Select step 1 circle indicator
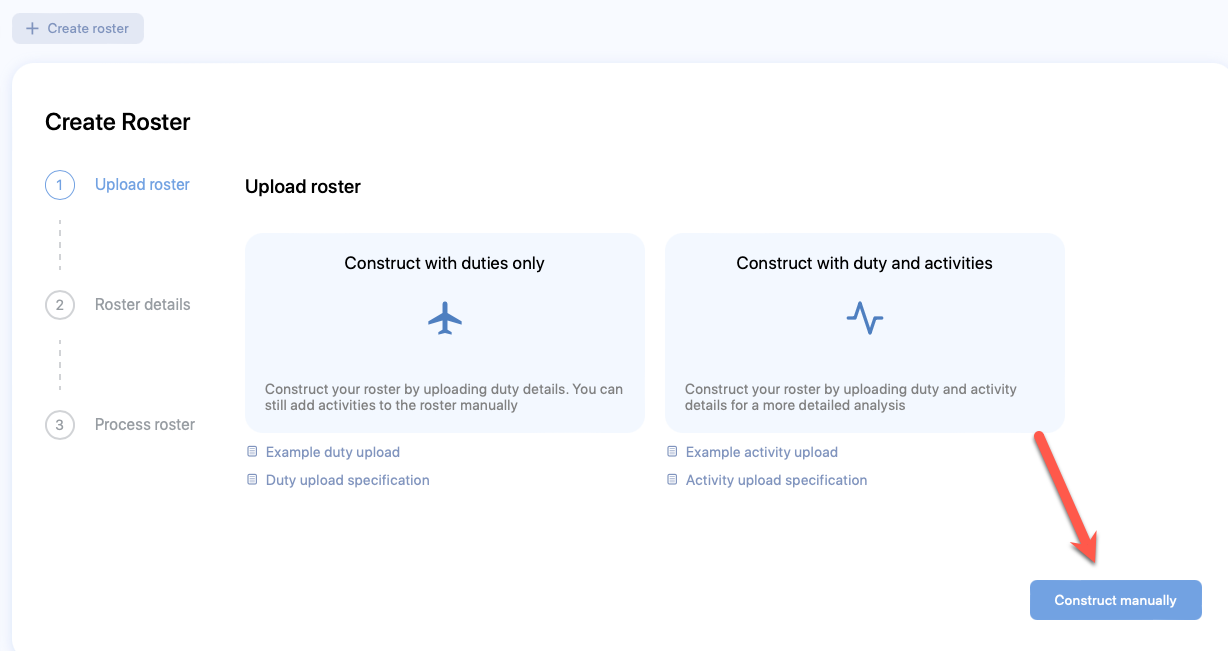Viewport: 1228px width, 651px height. tap(60, 185)
